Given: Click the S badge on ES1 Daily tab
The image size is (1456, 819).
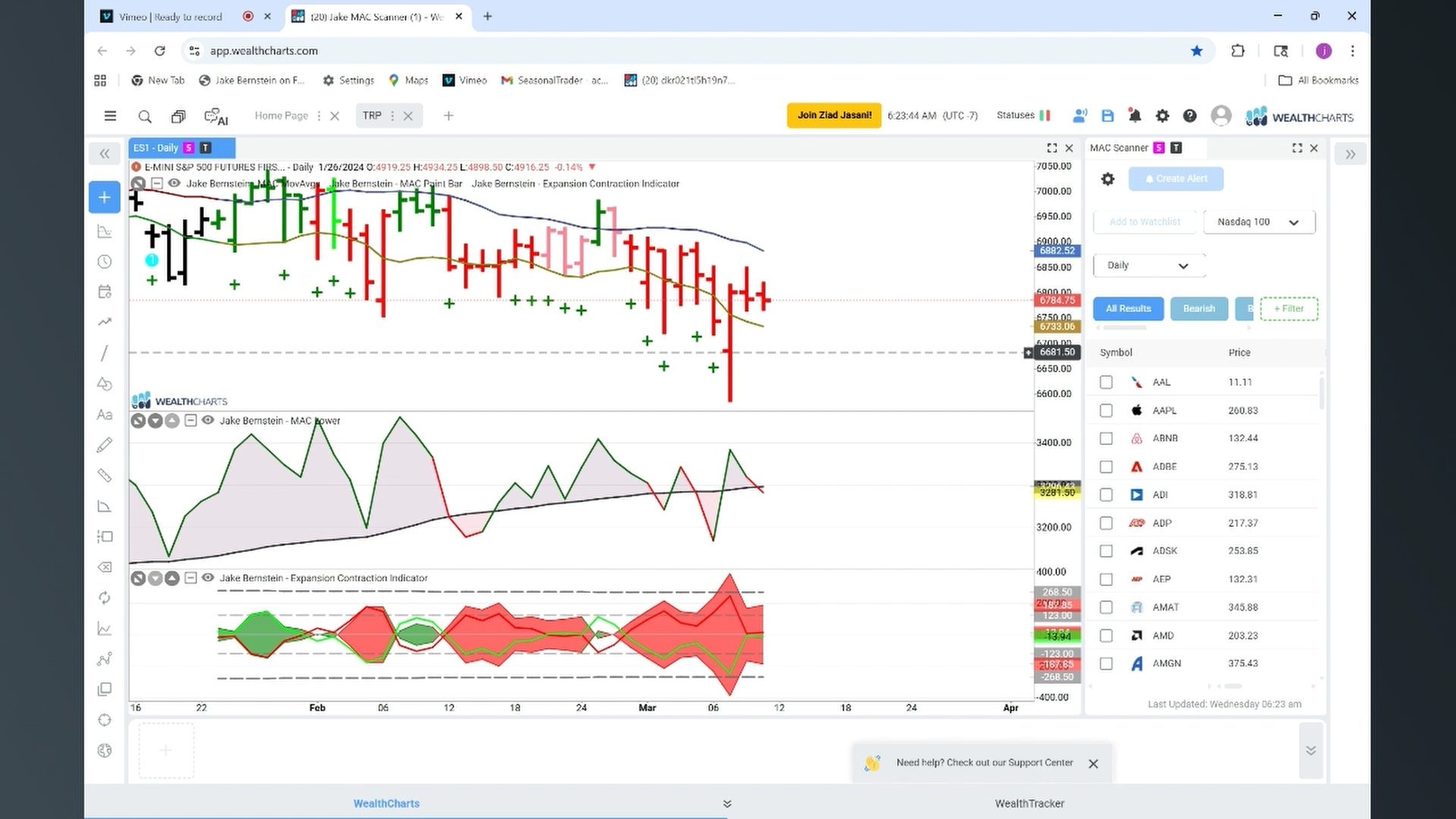Looking at the screenshot, I should (189, 148).
